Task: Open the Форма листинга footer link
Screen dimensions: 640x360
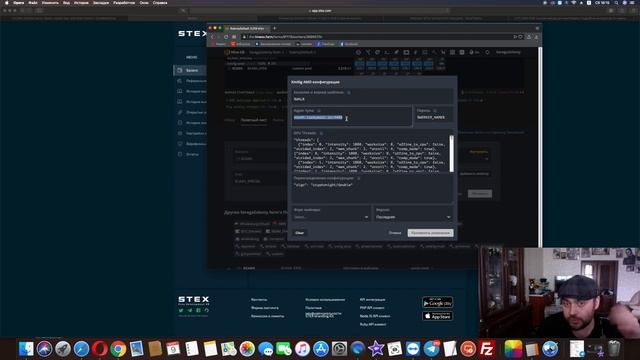Action: pyautogui.click(x=265, y=308)
